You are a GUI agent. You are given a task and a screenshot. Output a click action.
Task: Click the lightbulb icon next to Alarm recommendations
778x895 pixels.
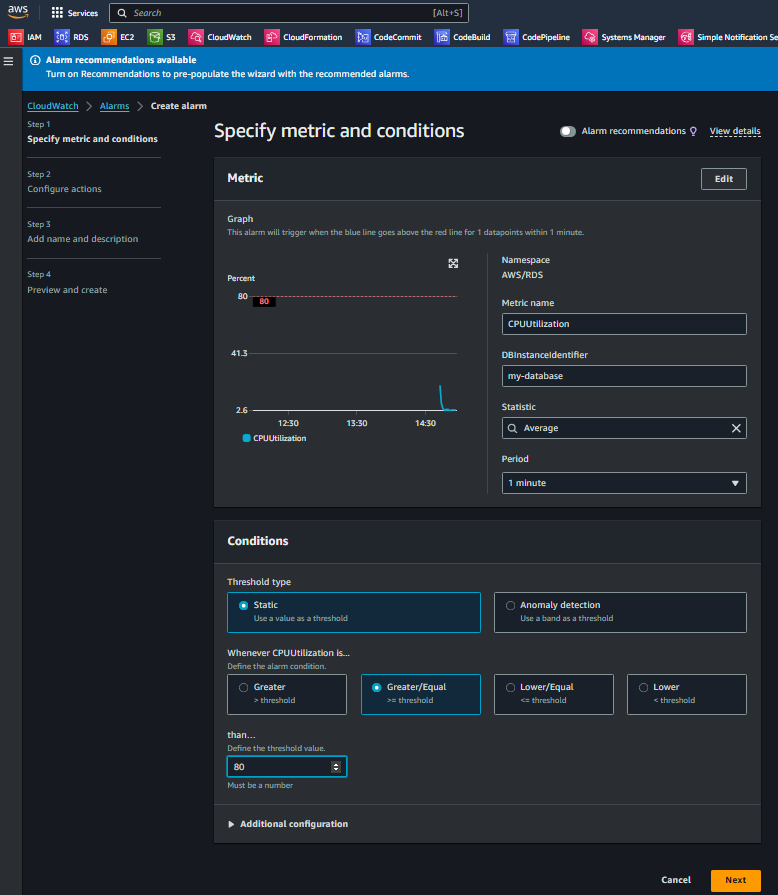pos(694,131)
